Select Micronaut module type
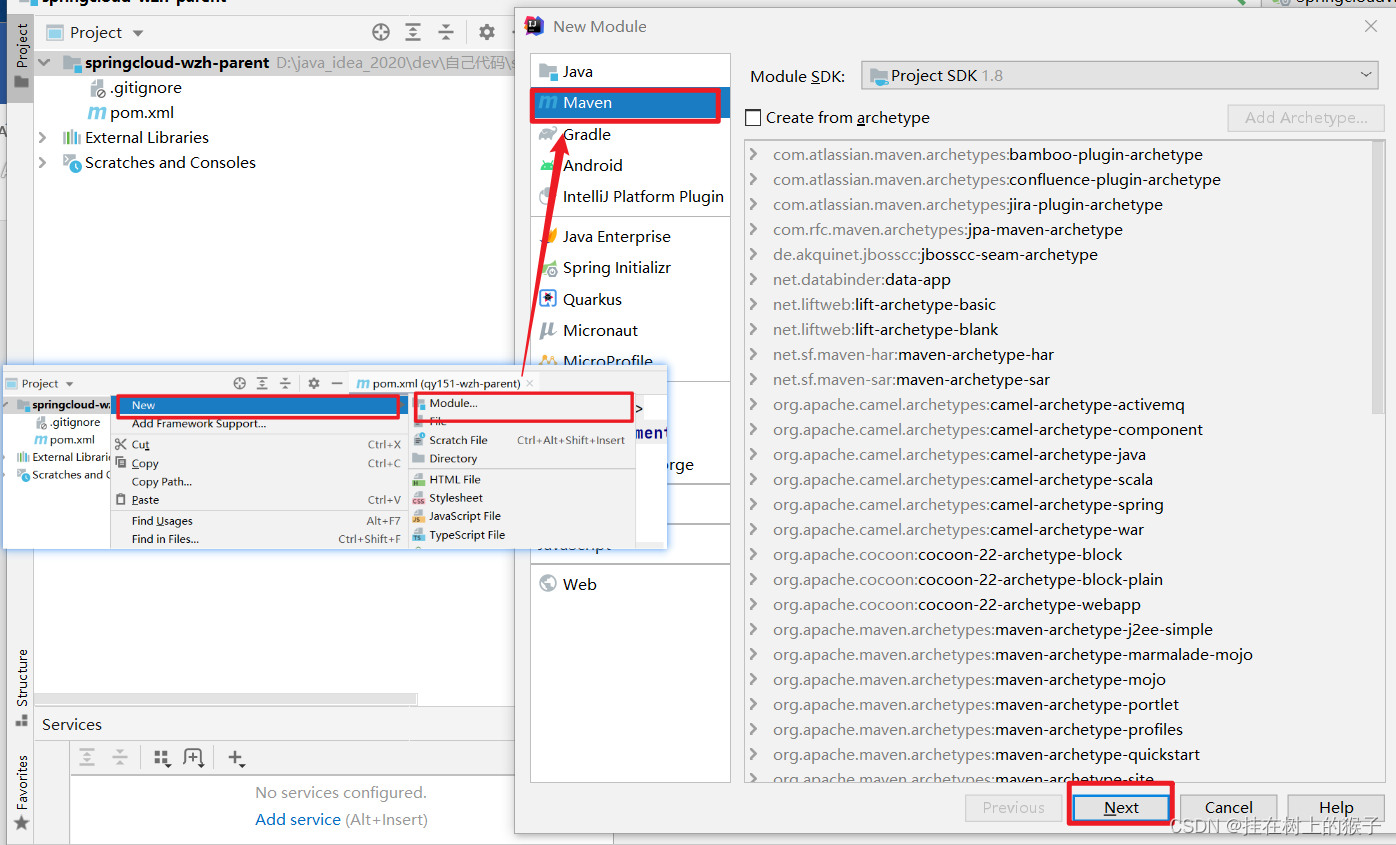The width and height of the screenshot is (1396, 845). pos(630,330)
